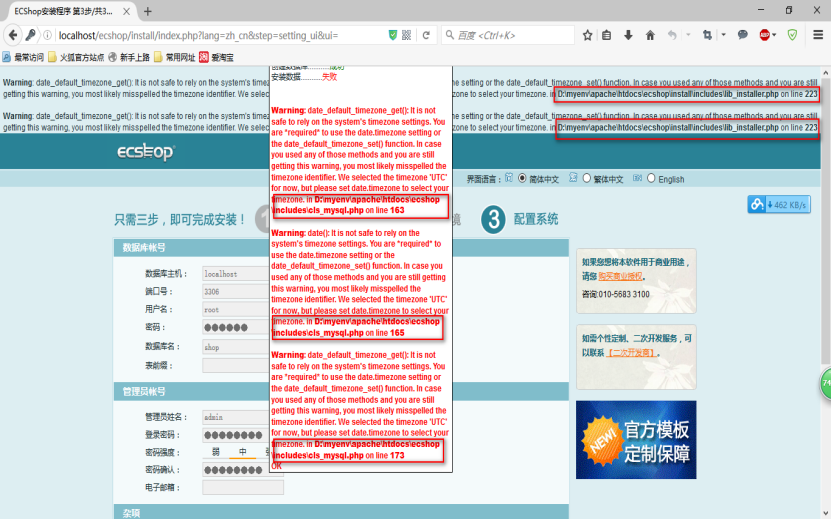This screenshot has width=831, height=519.
Task: Show bookmarks list icon
Action: pyautogui.click(x=607, y=35)
